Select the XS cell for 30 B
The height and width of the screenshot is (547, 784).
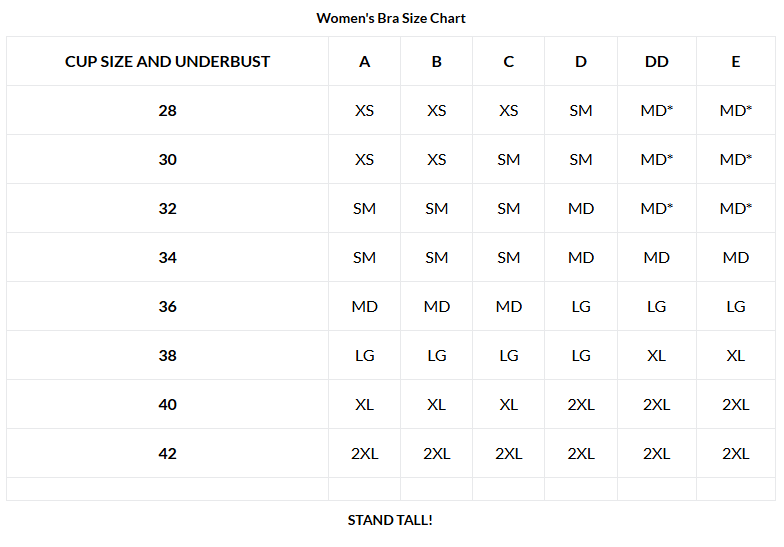pos(436,159)
